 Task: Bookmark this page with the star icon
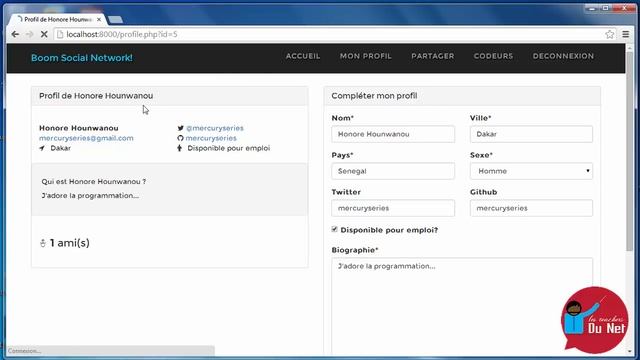[x=609, y=34]
